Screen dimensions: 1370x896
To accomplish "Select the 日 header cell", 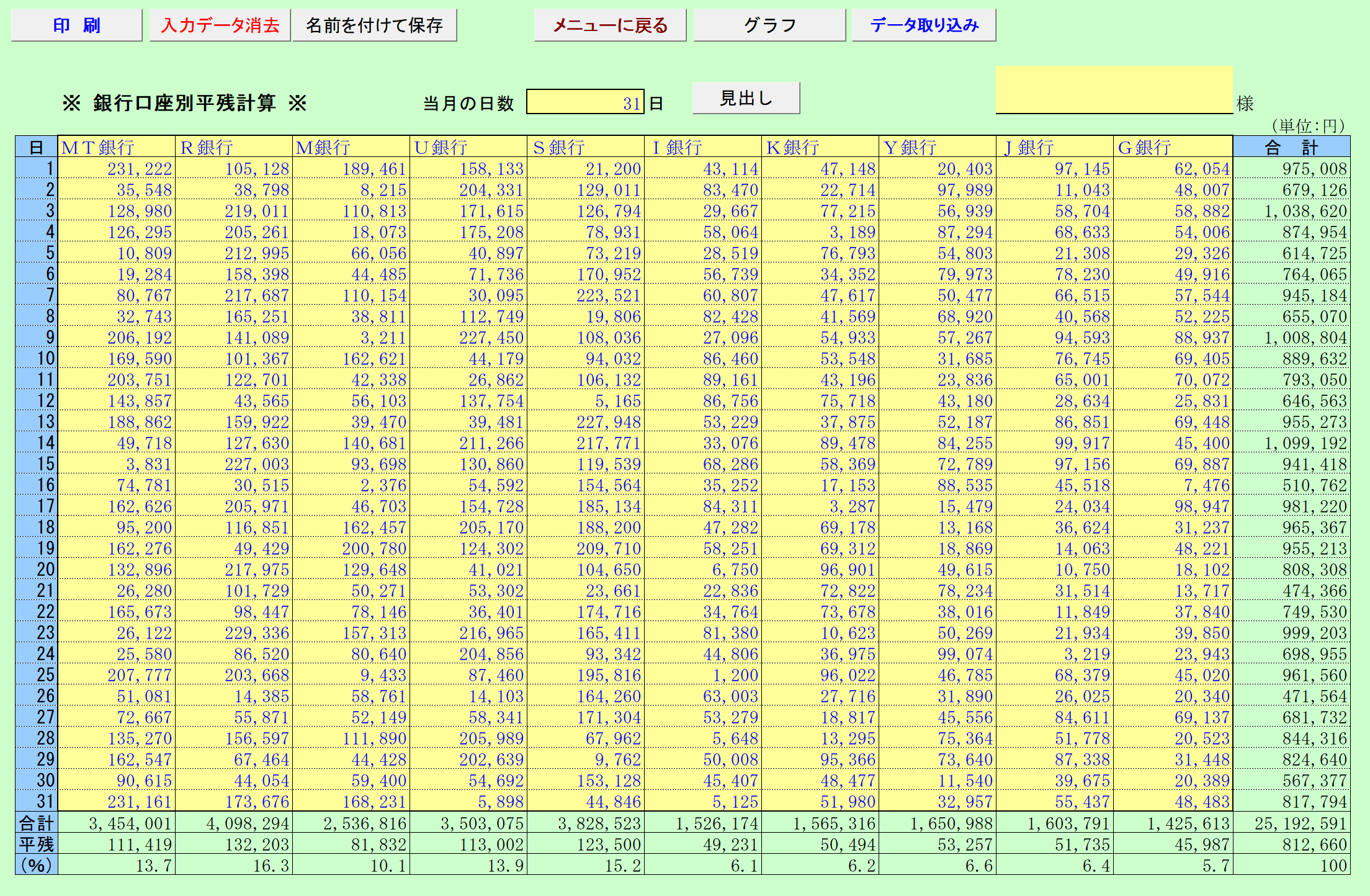I will [37, 147].
